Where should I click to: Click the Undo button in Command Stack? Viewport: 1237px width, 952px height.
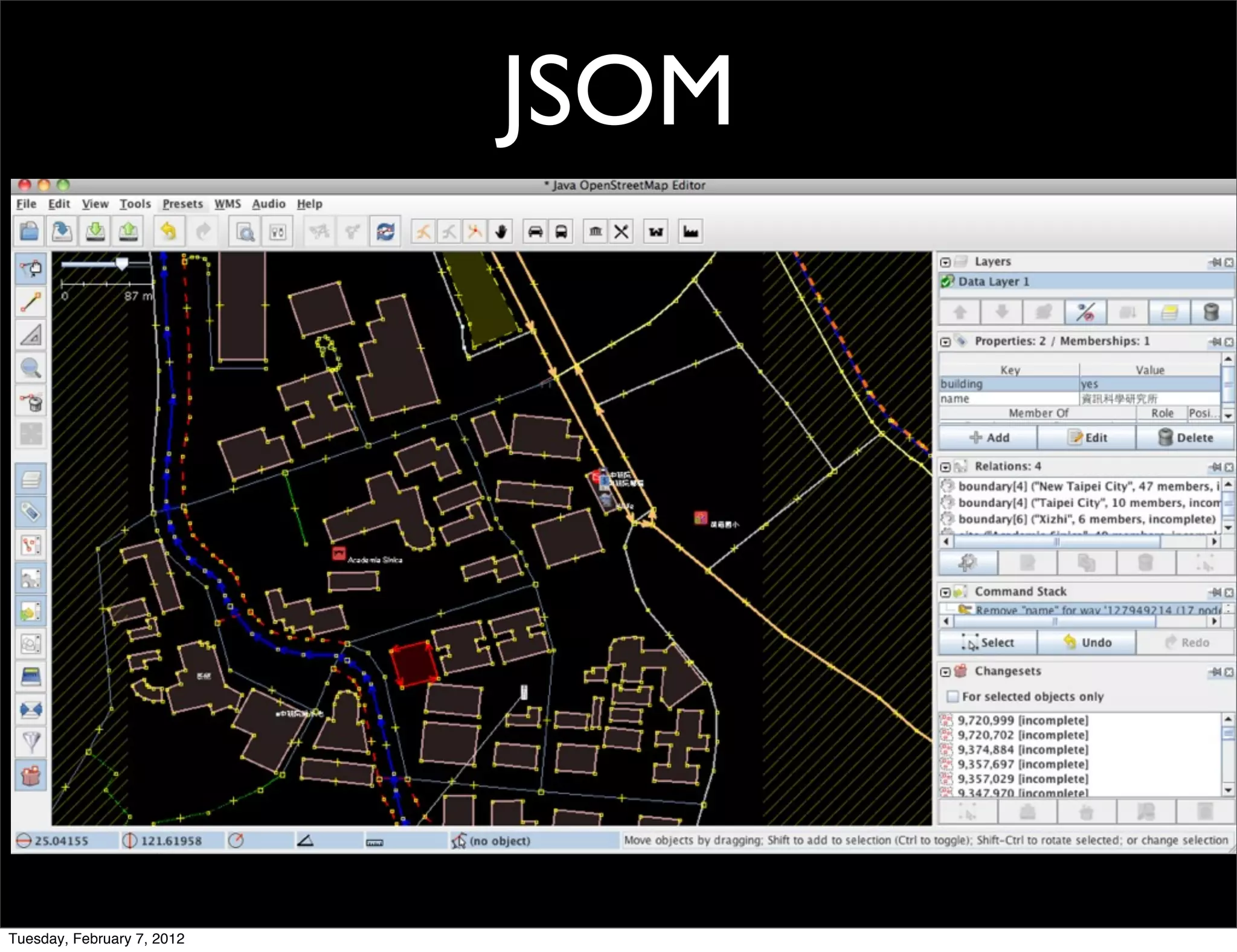pos(1086,642)
